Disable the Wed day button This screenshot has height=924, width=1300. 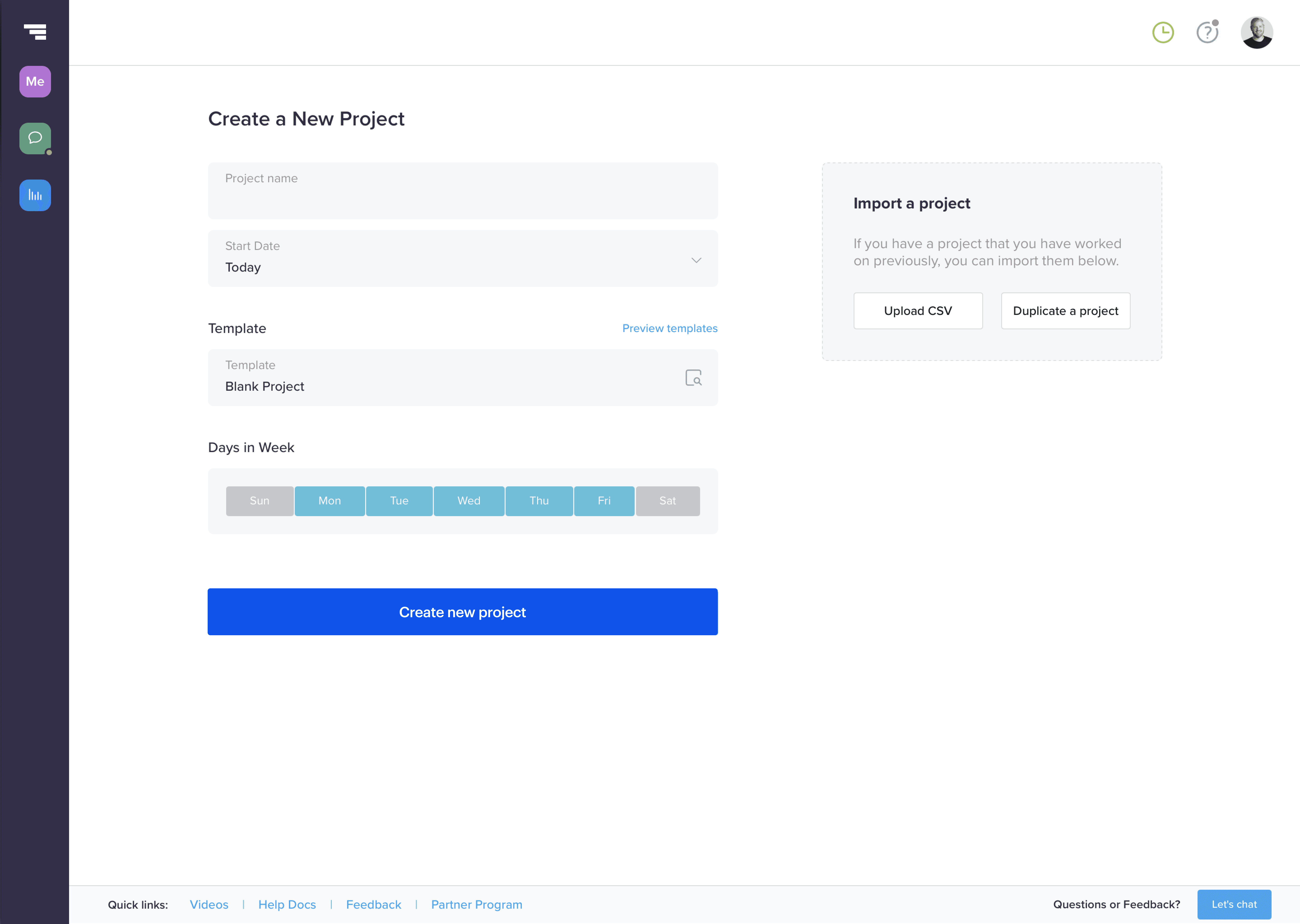tap(469, 501)
